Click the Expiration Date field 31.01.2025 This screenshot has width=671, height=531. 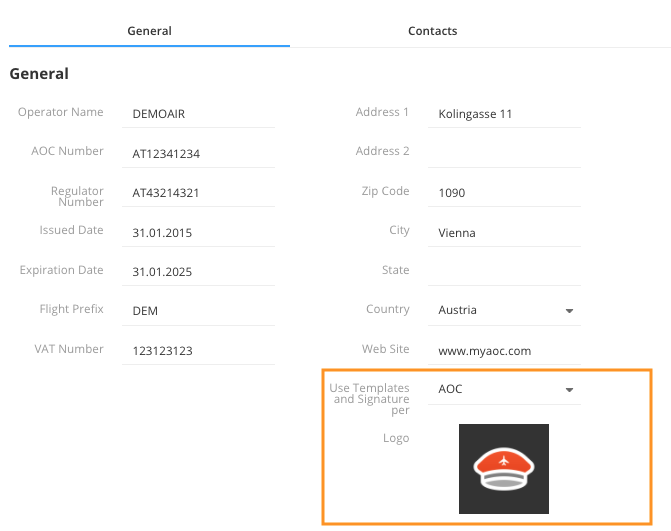pyautogui.click(x=198, y=272)
